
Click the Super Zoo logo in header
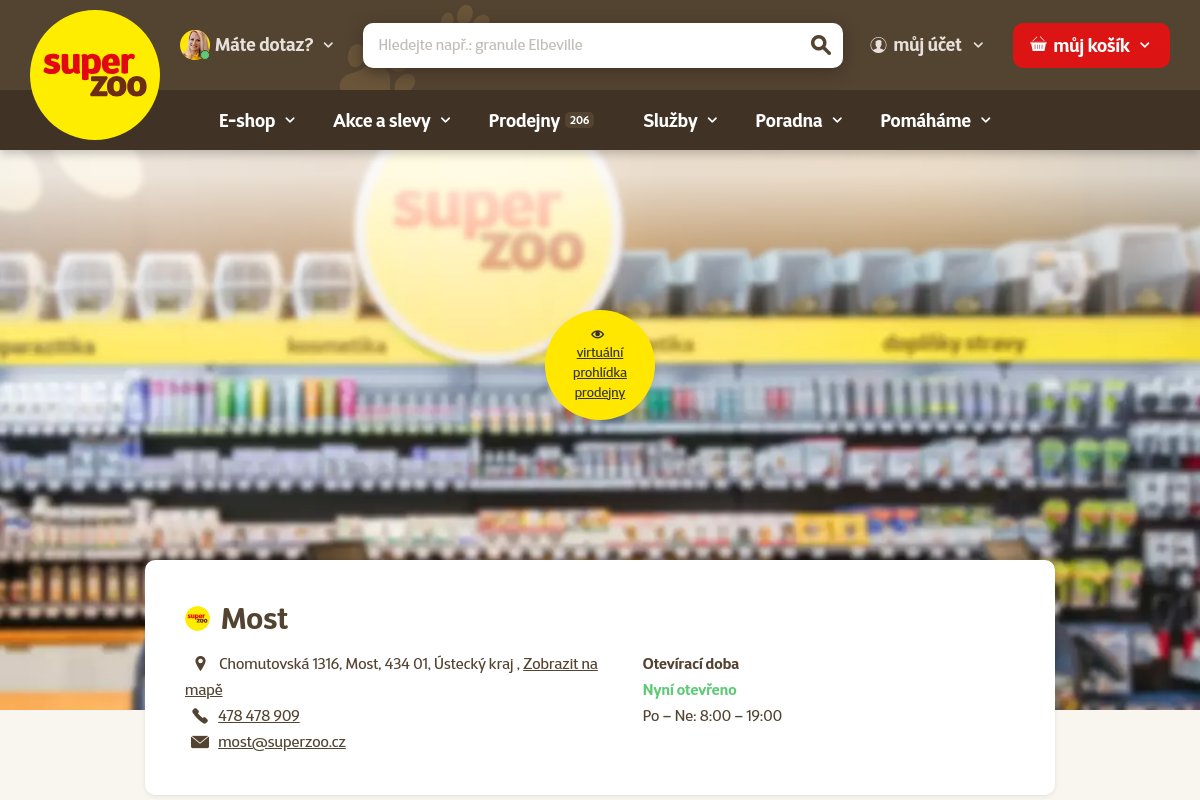[x=95, y=75]
